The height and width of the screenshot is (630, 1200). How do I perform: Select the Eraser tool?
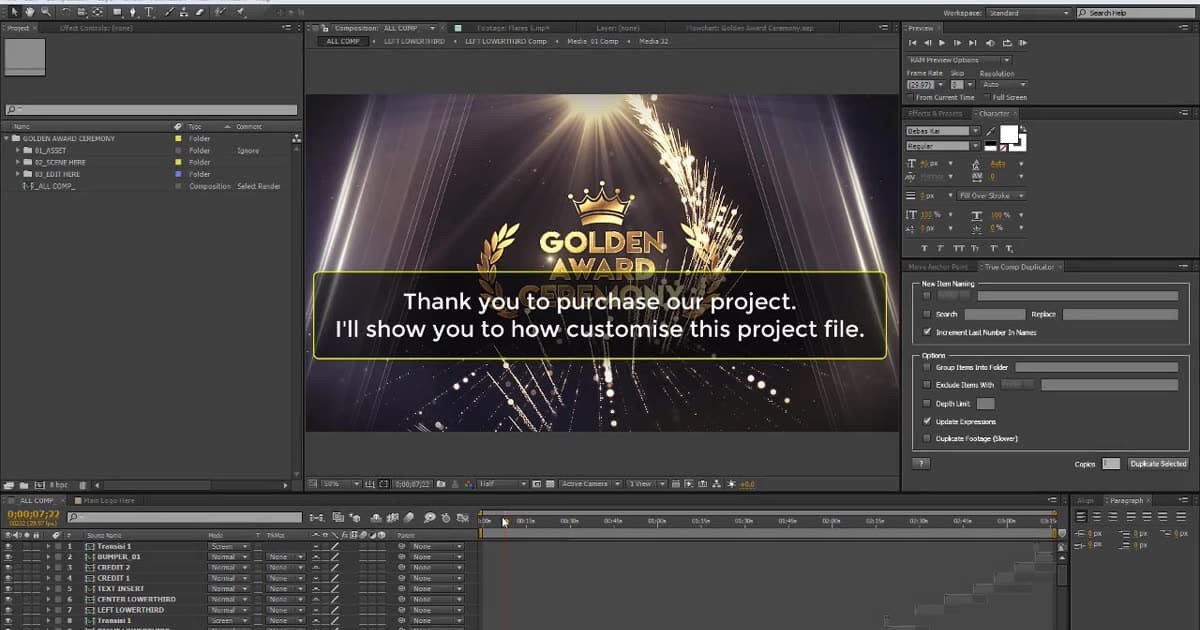pos(200,12)
